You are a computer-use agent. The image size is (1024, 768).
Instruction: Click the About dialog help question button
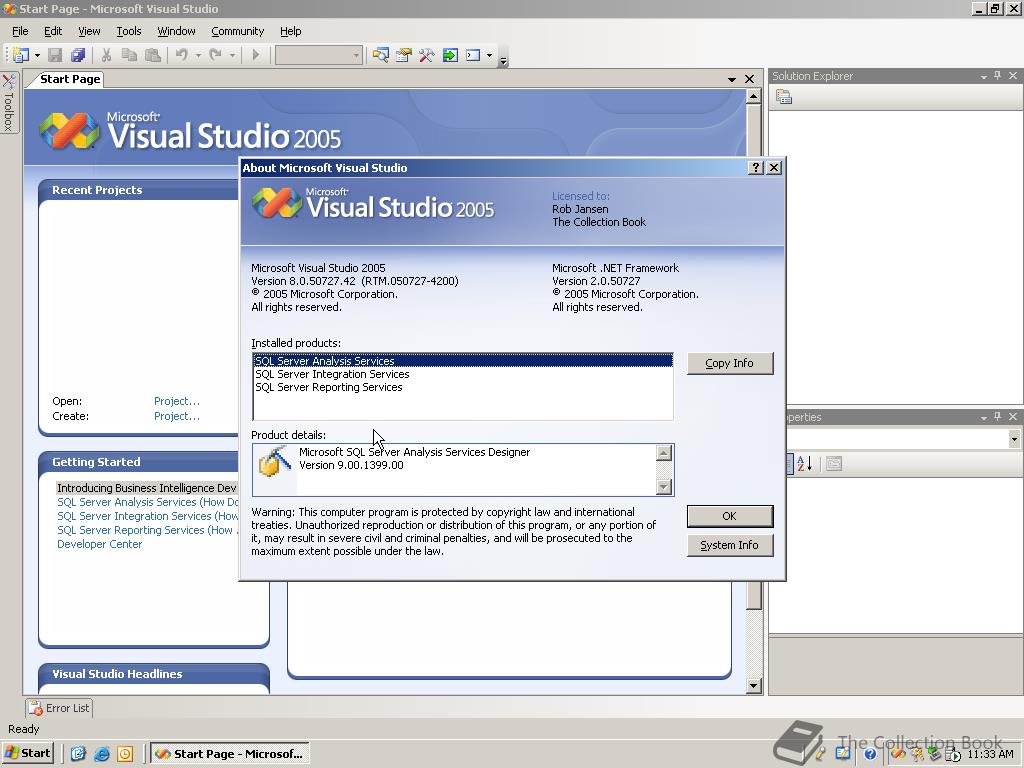[x=756, y=168]
